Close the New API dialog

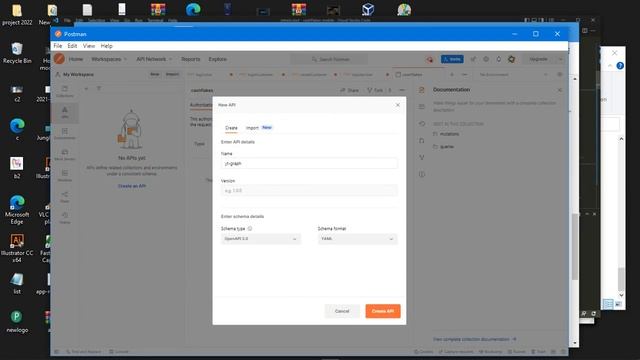398,105
